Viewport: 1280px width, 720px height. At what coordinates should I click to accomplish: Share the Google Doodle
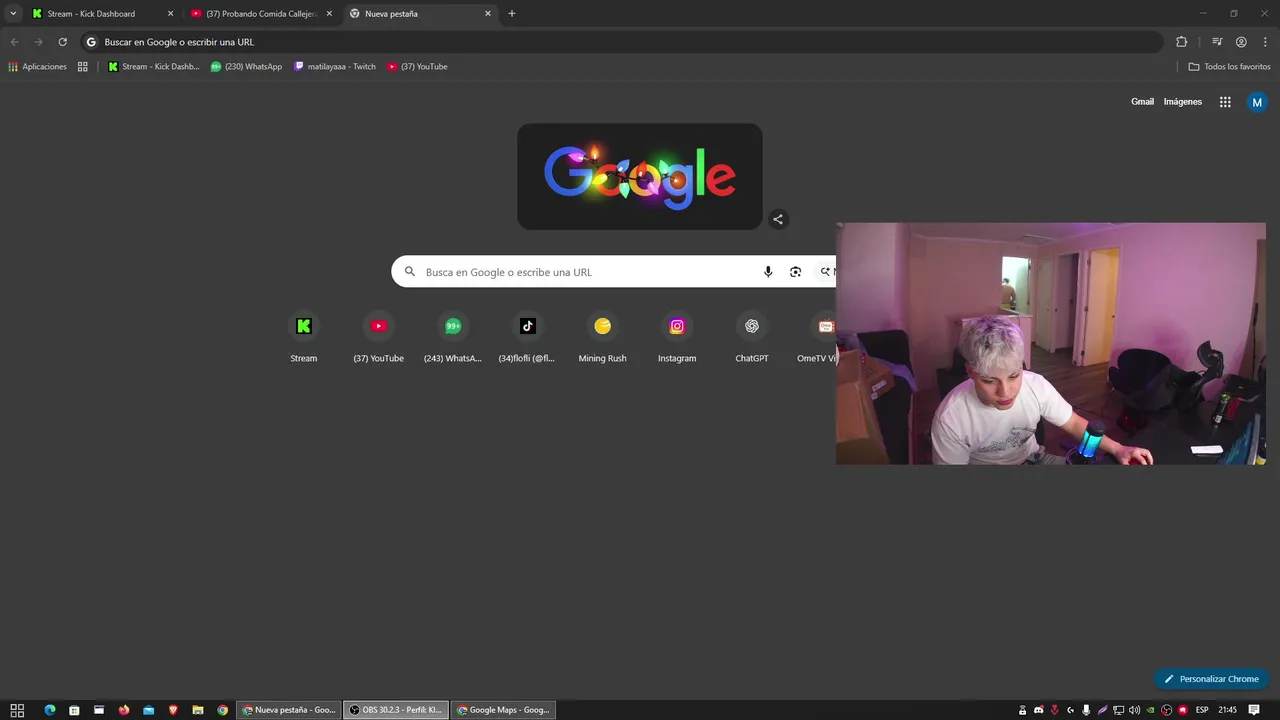click(x=778, y=219)
